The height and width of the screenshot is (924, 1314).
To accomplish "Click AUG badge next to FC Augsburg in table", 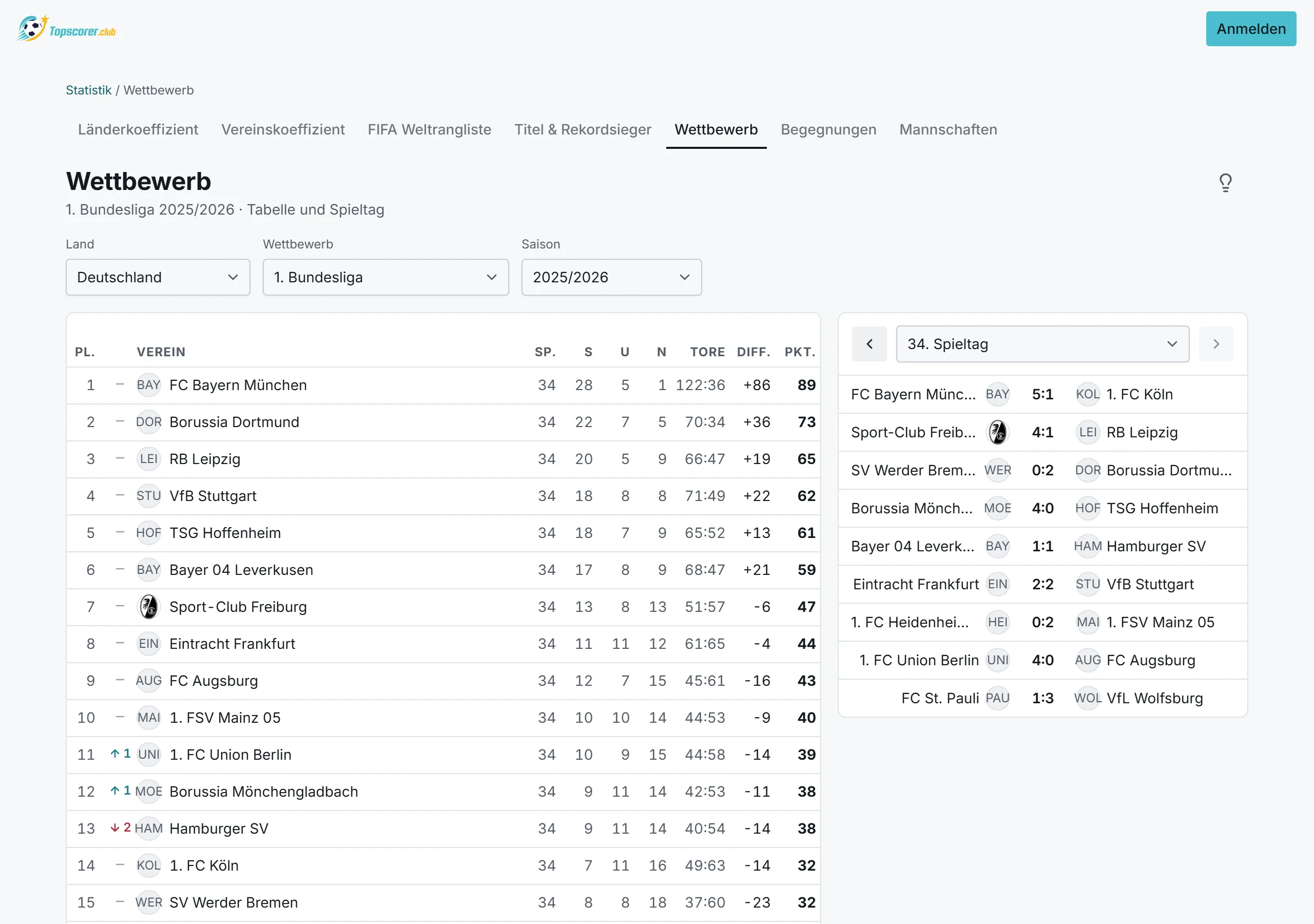I will point(149,681).
